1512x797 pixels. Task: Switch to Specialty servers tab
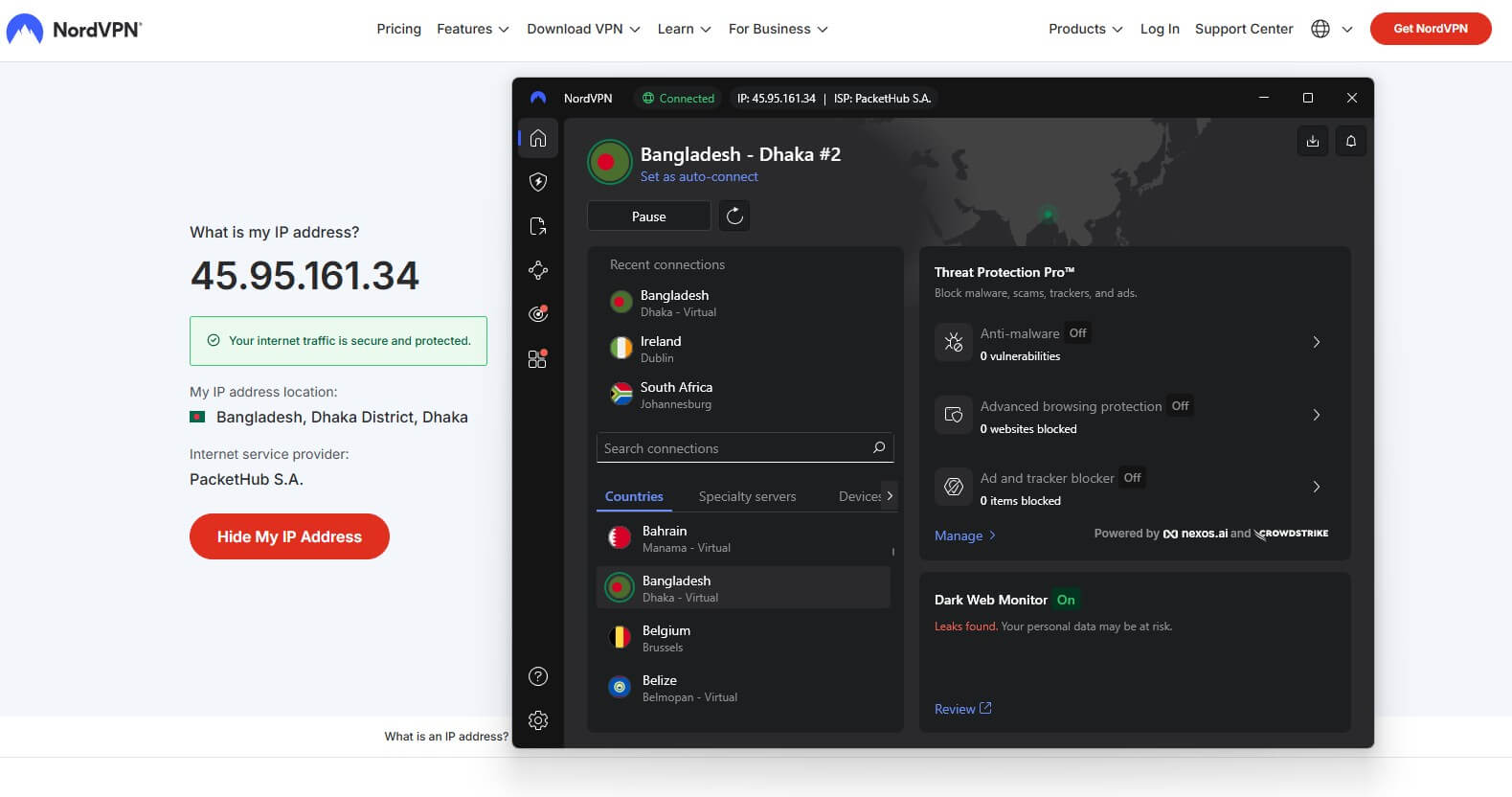(x=747, y=496)
